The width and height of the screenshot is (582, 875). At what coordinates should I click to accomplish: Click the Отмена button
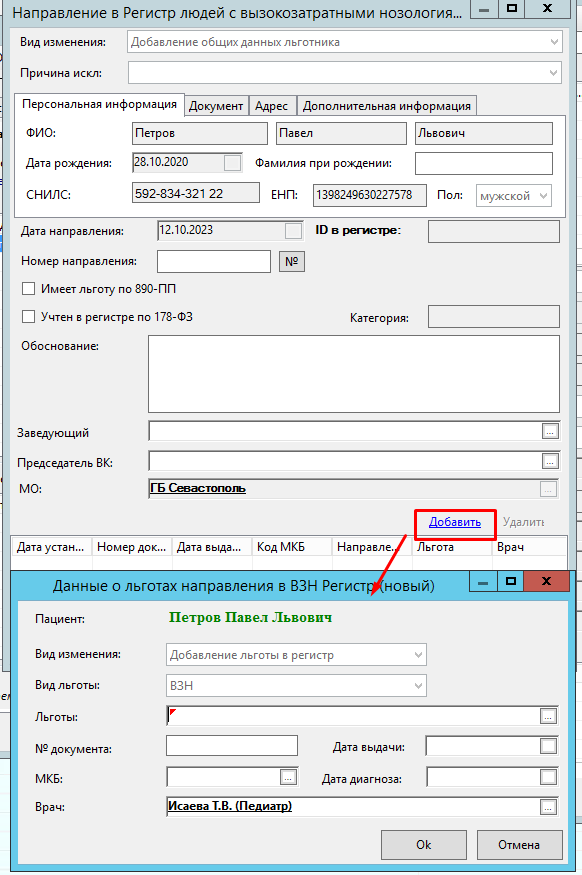pos(519,845)
